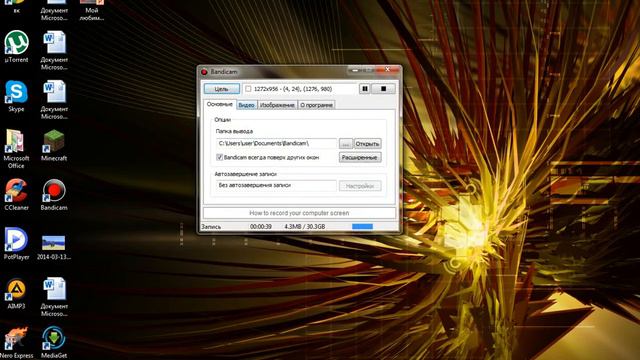The height and width of the screenshot is (360, 640).
Task: Launch Skype from the desktop
Action: click(x=16, y=96)
